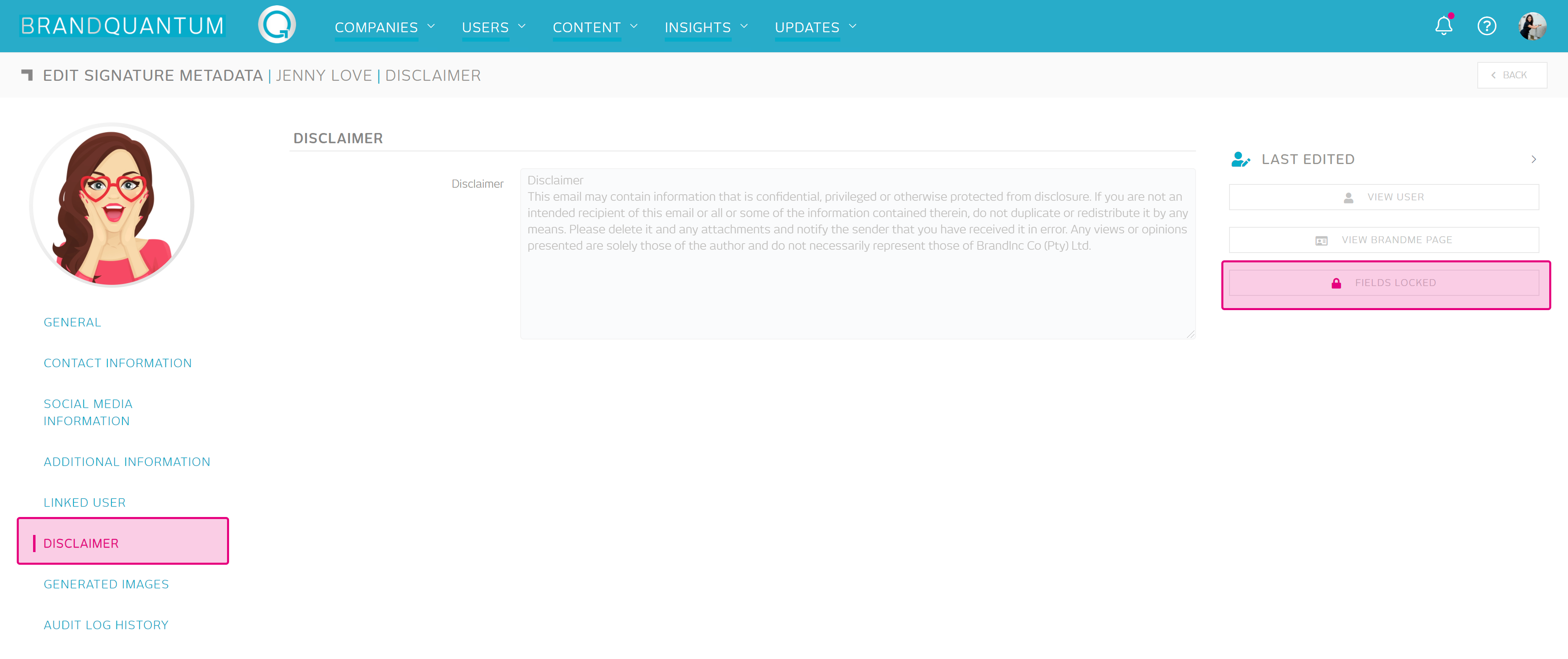This screenshot has height=659, width=1568.
Task: Click the lock icon in Fields Locked
Action: pos(1336,283)
